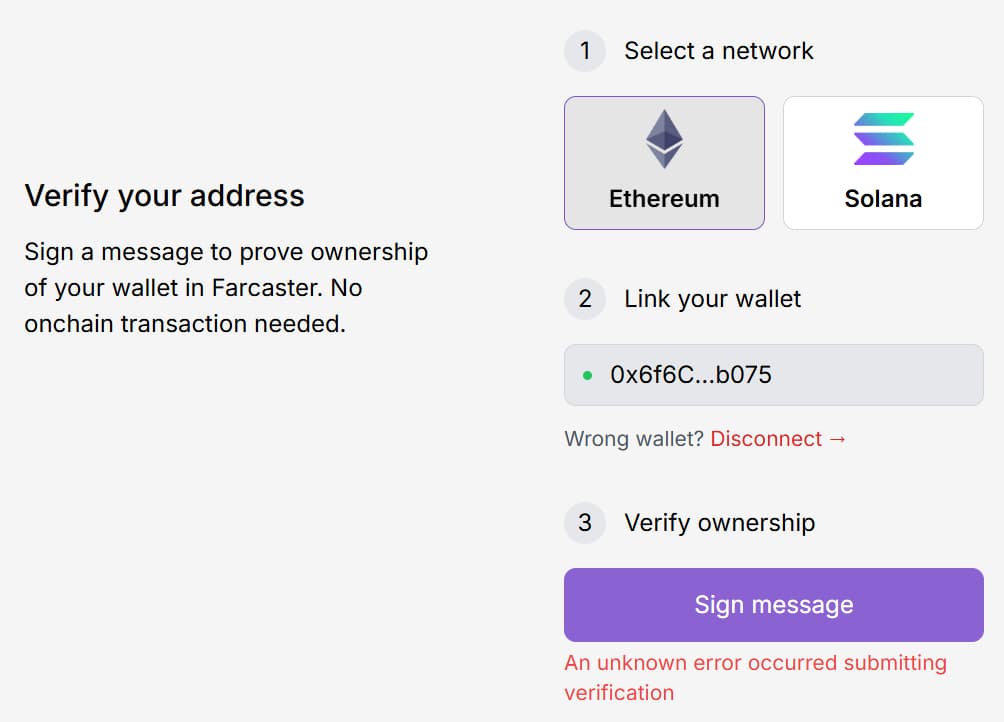
Task: Click the red unknown error message
Action: pos(755,677)
